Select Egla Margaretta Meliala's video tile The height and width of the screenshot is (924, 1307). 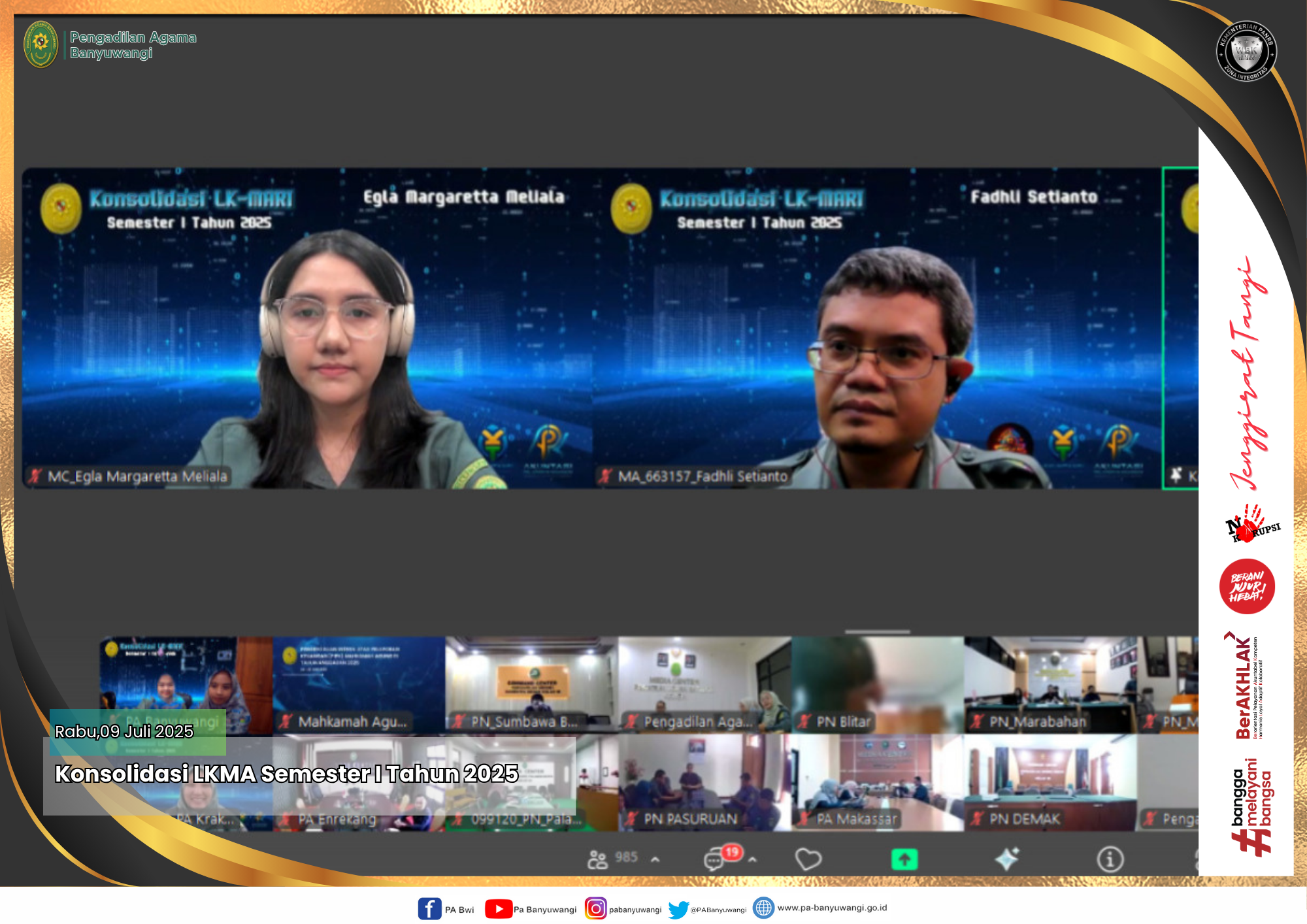(x=307, y=328)
